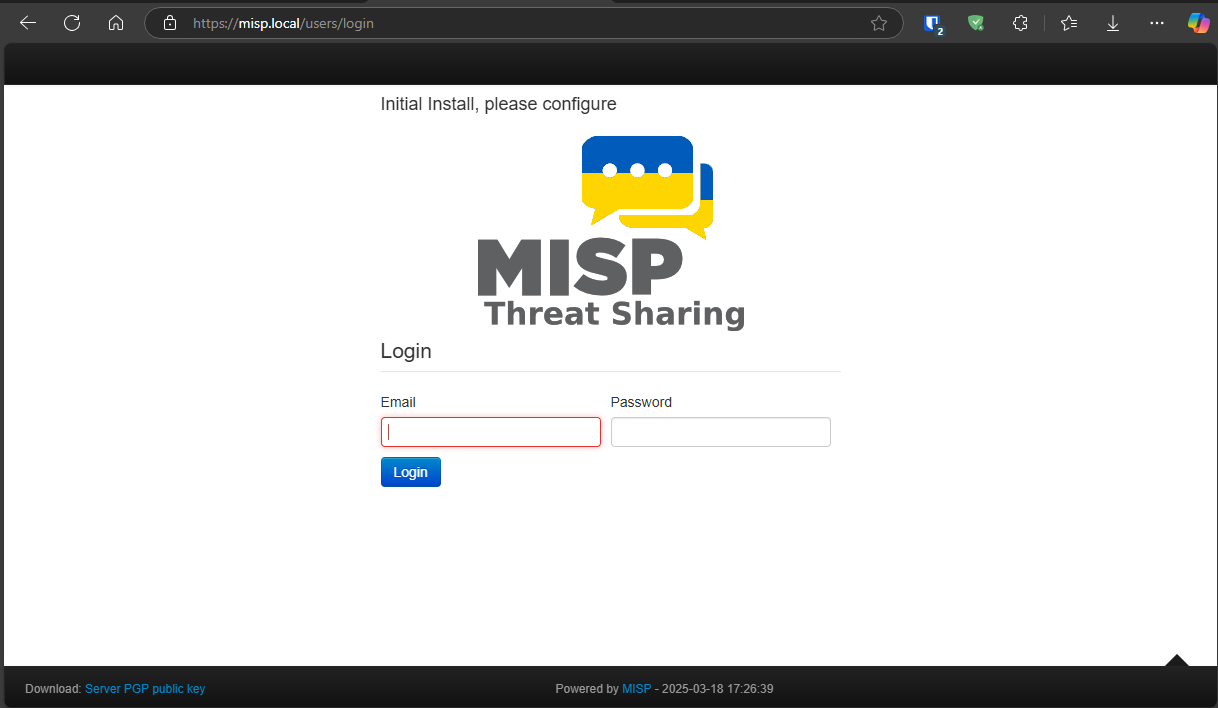Open the green shield ad-blocker extension
This screenshot has width=1218, height=708.
pyautogui.click(x=975, y=22)
